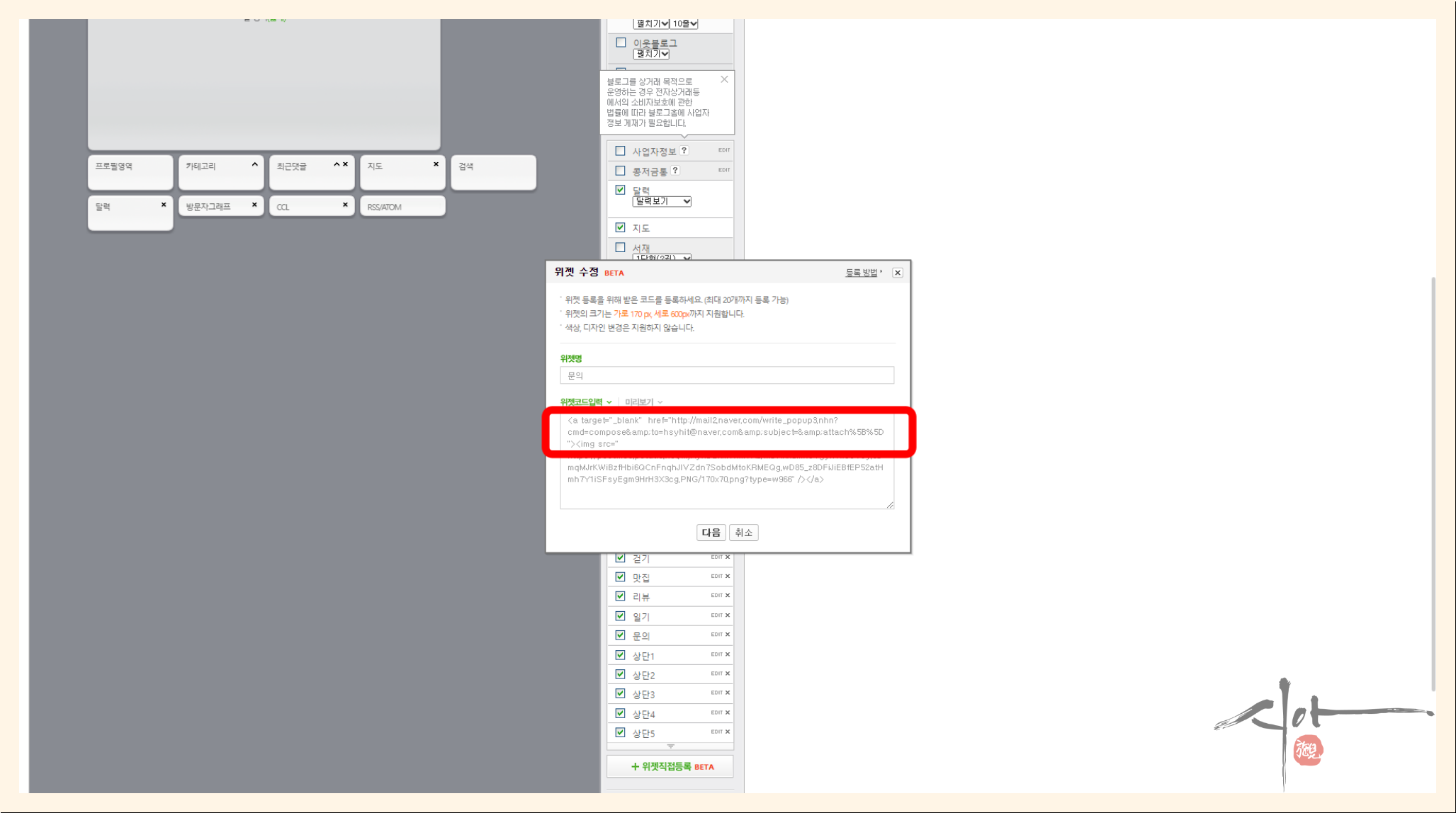Close the business-info tooltip bubble

coord(724,79)
